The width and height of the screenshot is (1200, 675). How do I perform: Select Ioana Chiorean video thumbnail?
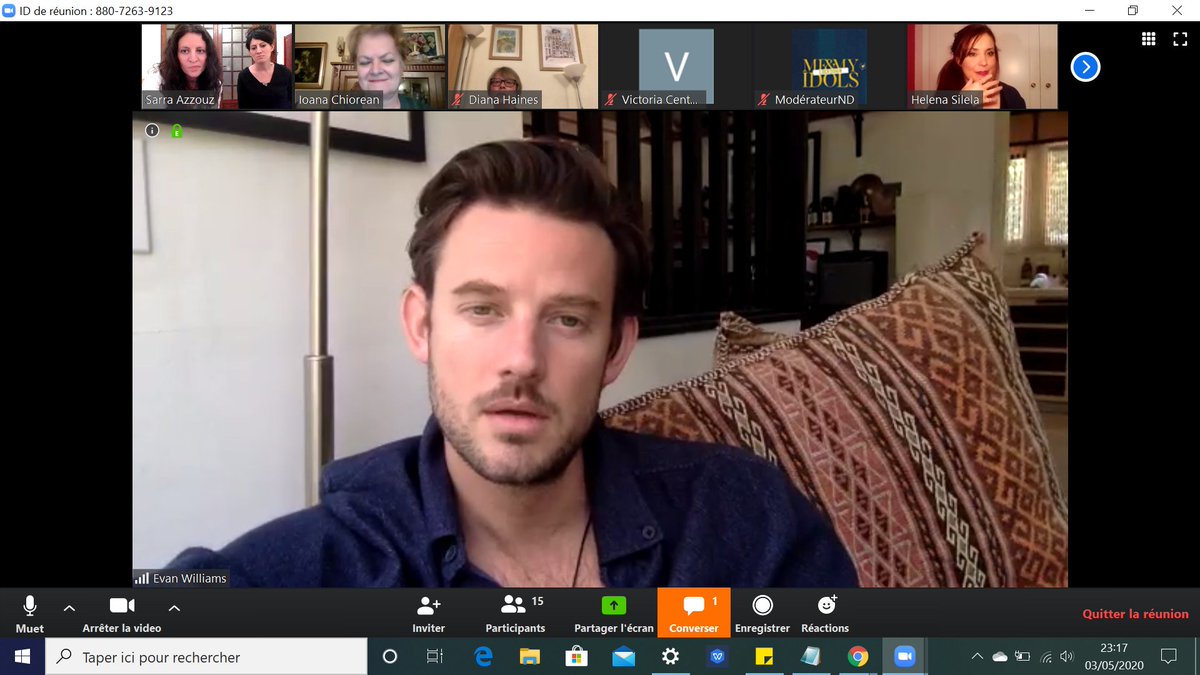tap(370, 67)
